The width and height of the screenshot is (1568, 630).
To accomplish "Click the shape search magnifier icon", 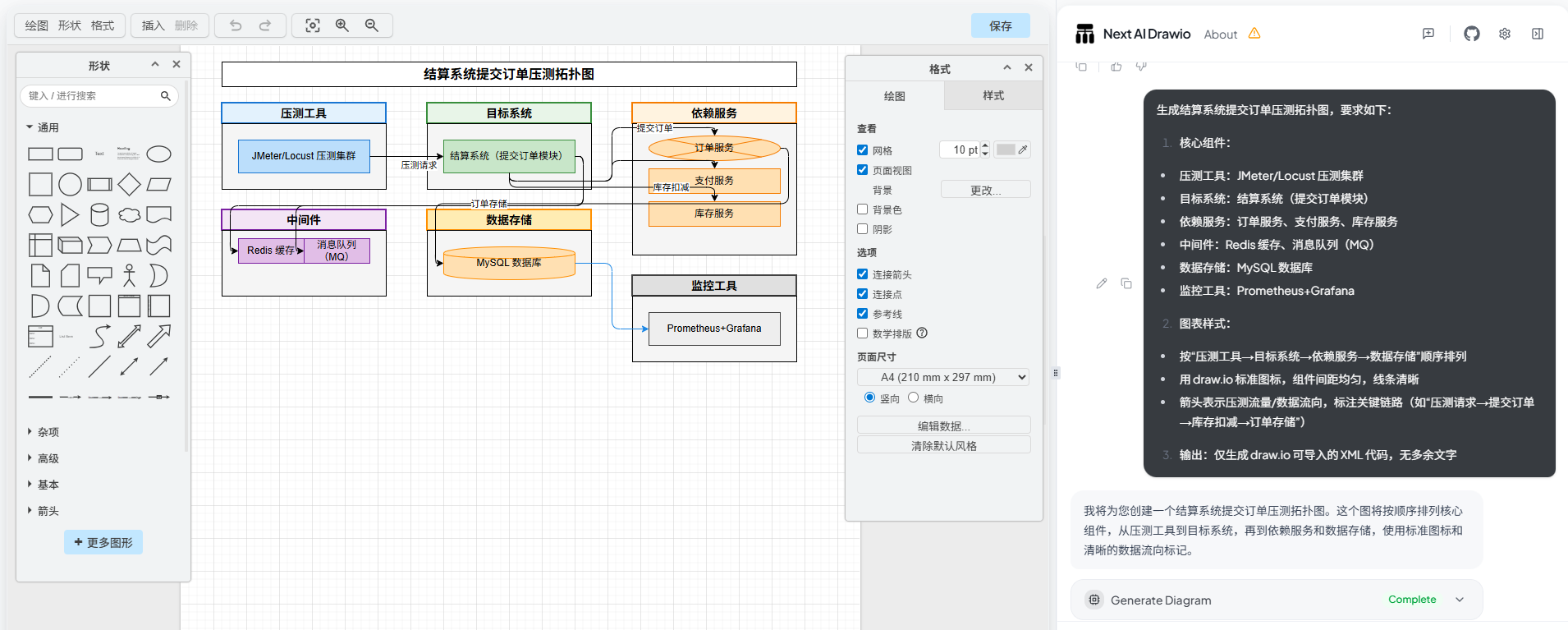I will [x=166, y=96].
